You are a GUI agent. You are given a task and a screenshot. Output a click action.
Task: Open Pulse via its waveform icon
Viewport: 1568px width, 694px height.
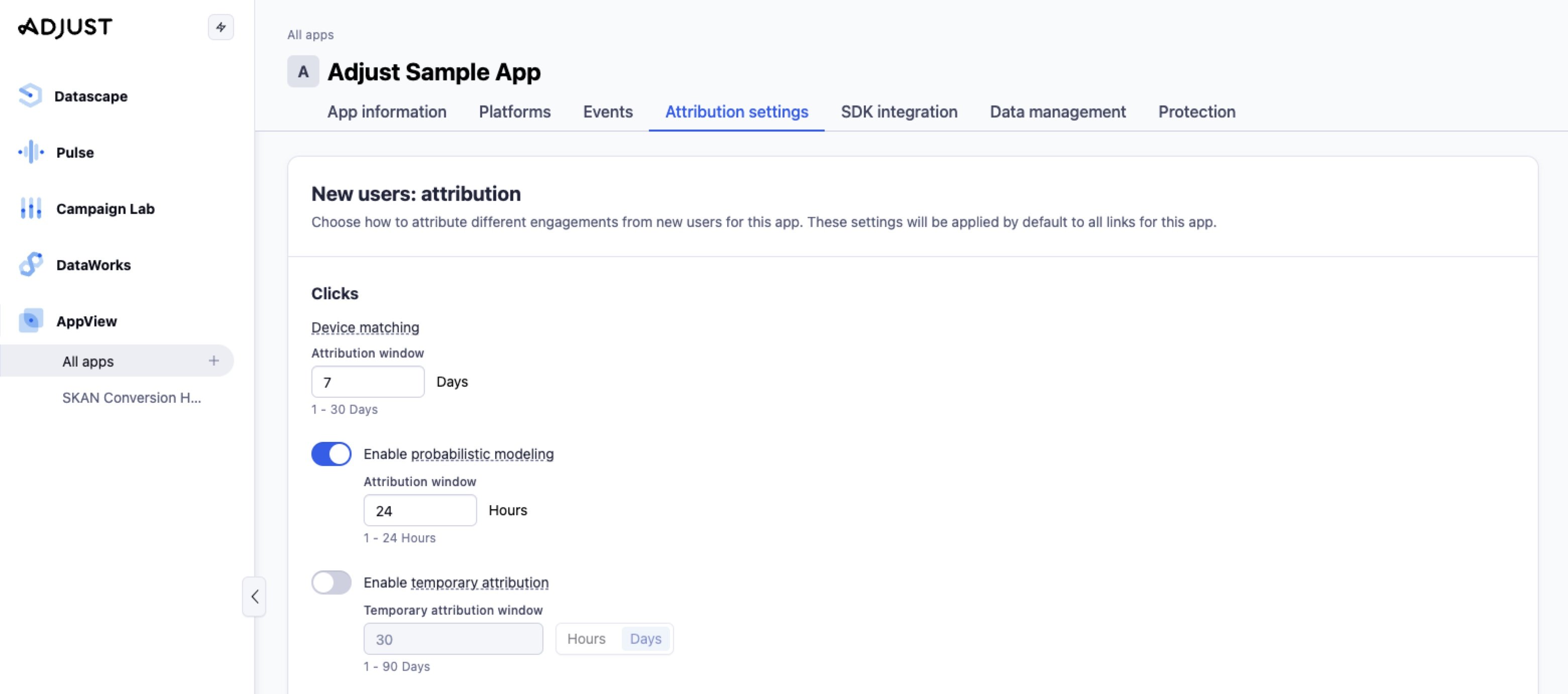[x=31, y=152]
